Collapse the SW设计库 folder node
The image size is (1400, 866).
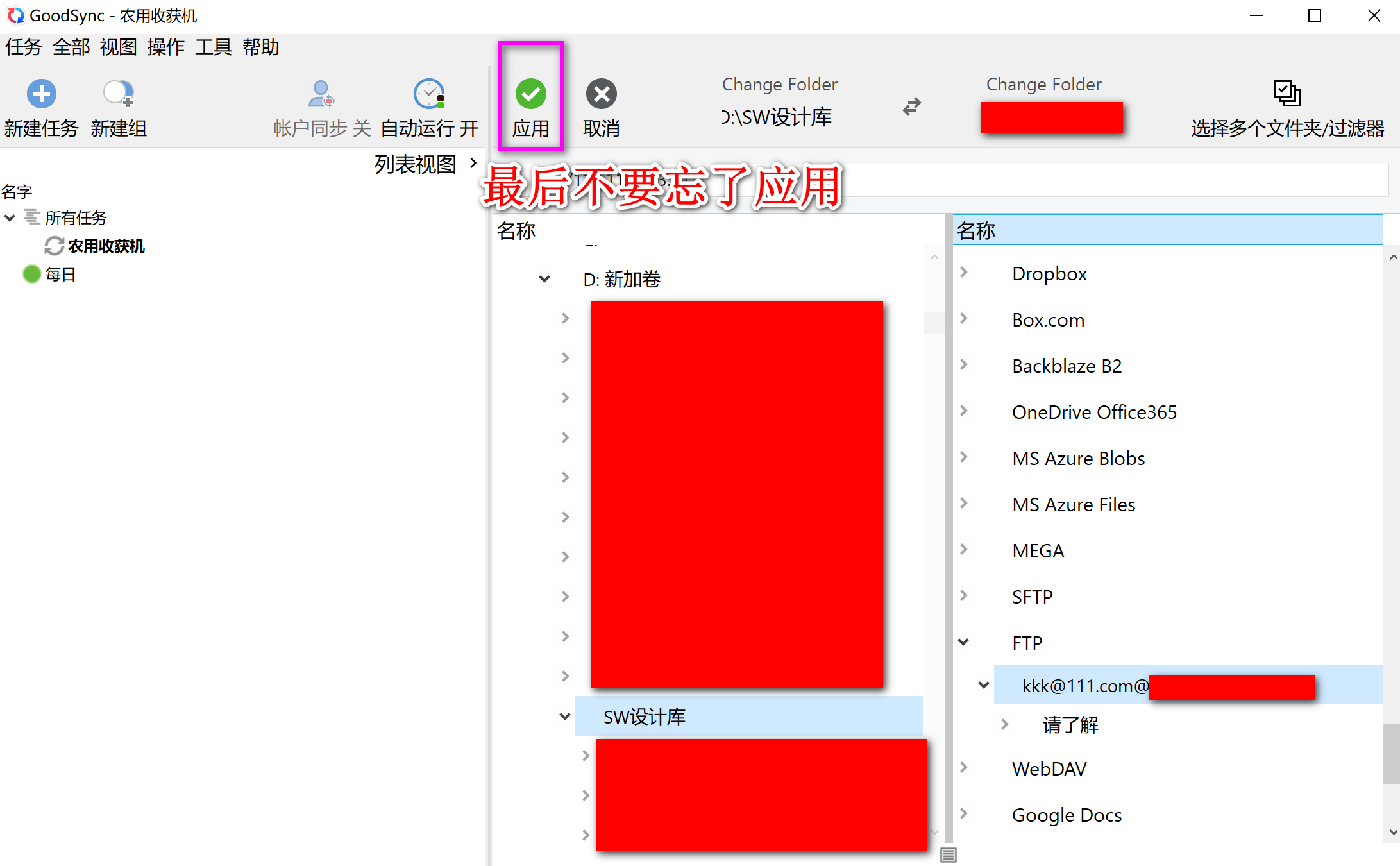[565, 717]
